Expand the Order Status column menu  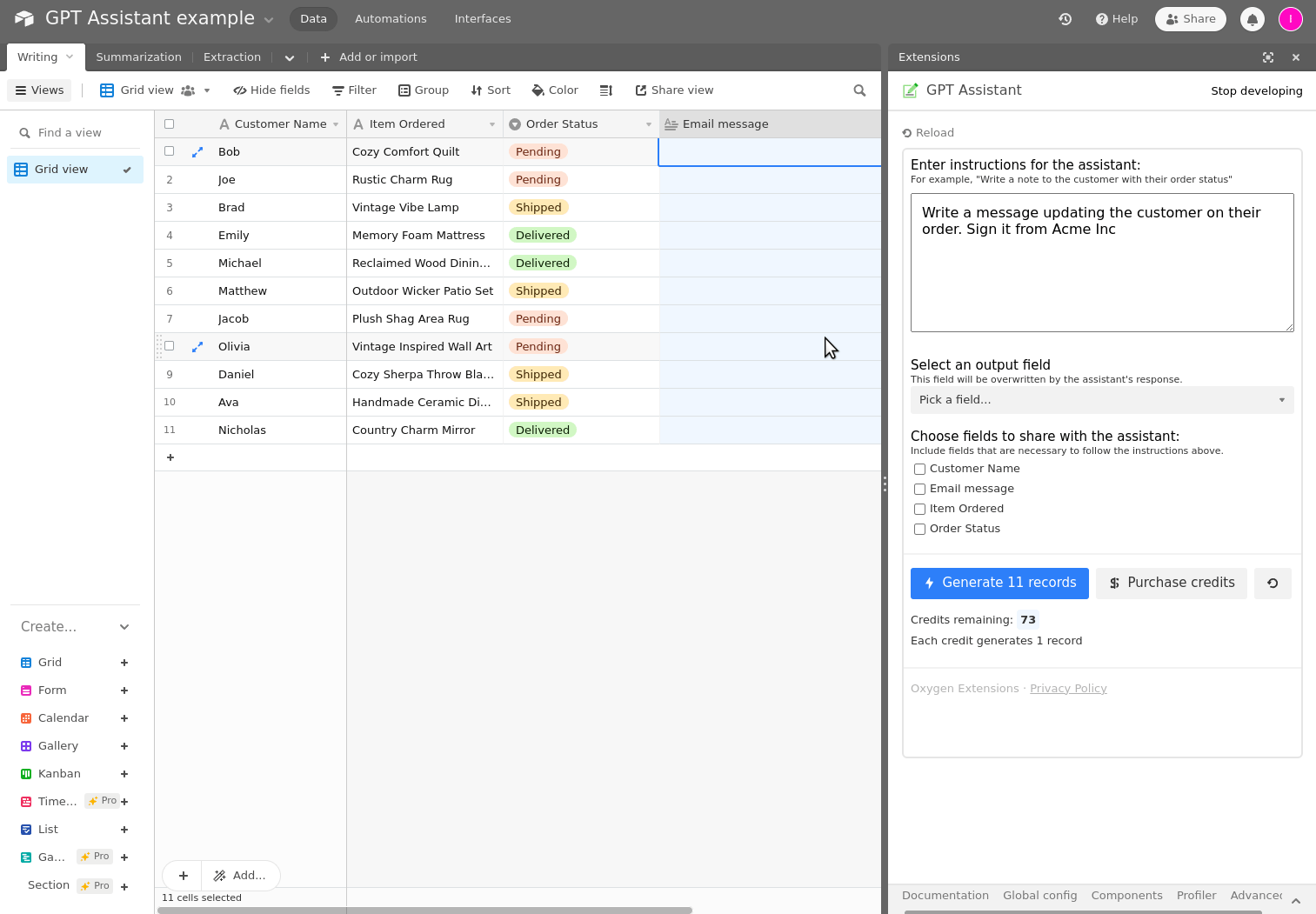click(x=649, y=124)
